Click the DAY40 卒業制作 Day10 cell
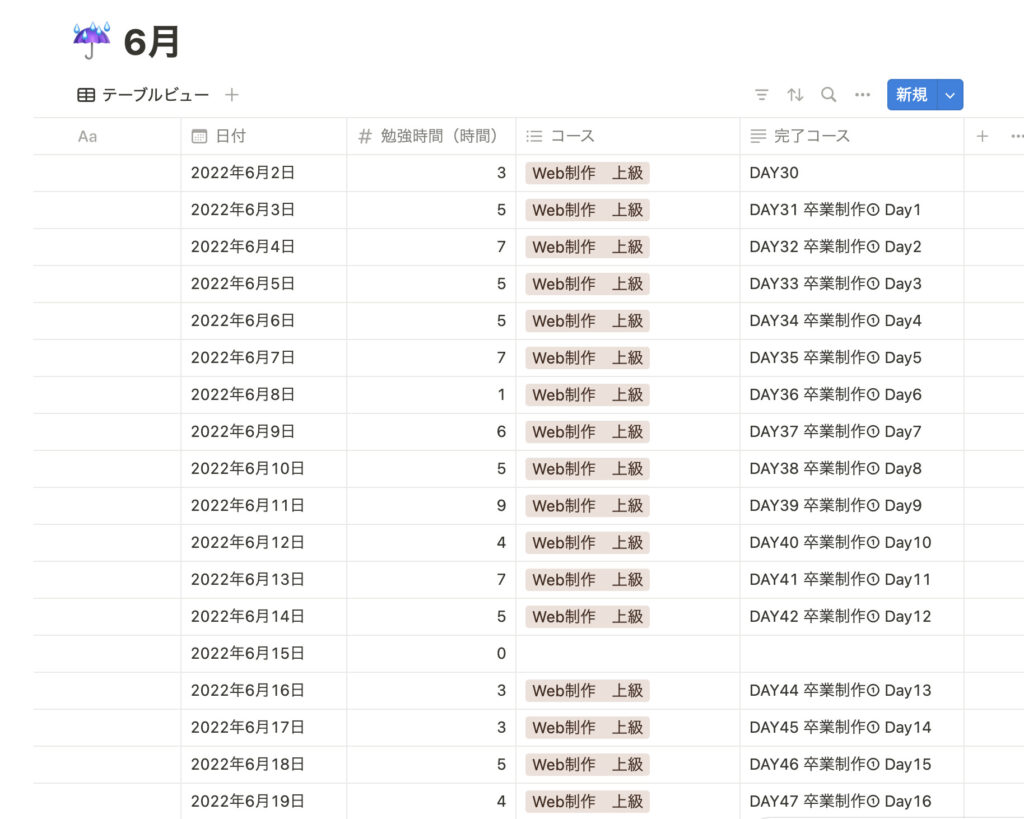 coord(840,543)
